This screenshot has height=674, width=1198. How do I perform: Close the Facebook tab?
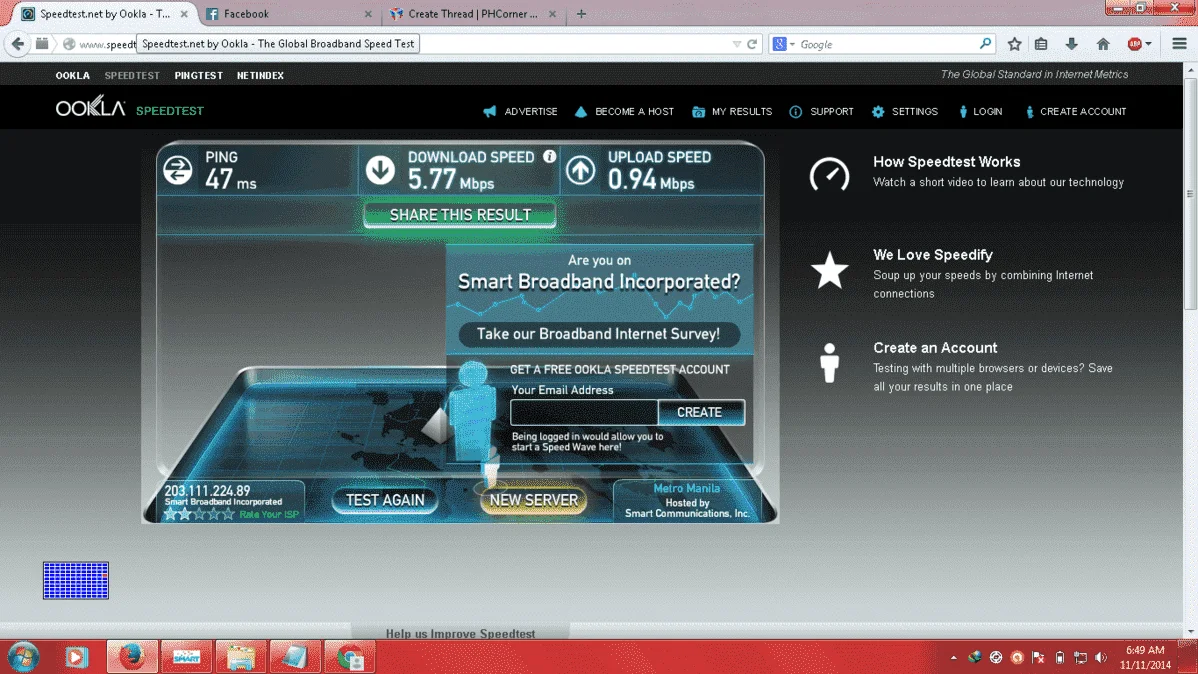point(368,14)
